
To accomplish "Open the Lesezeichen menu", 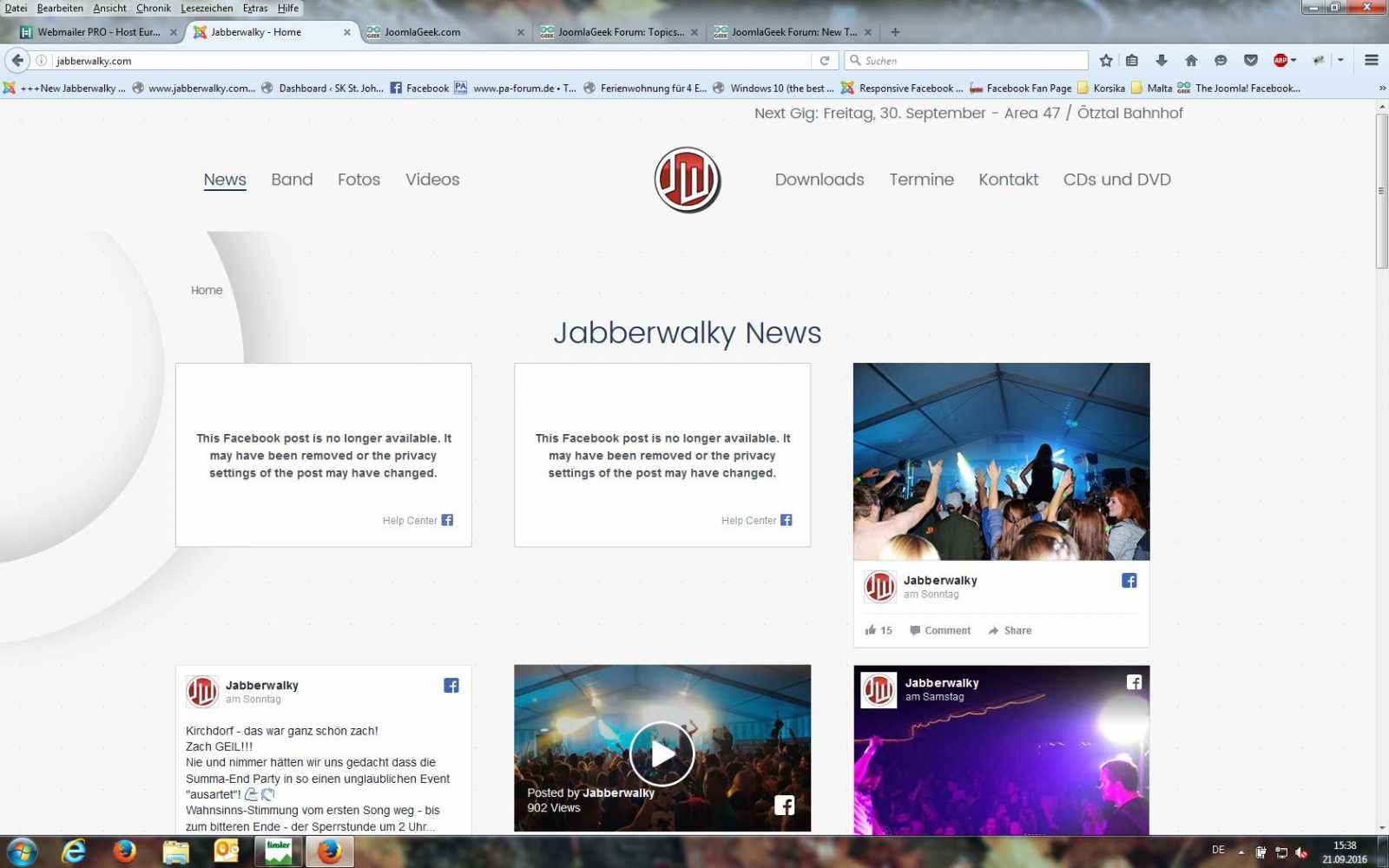I will pyautogui.click(x=207, y=8).
